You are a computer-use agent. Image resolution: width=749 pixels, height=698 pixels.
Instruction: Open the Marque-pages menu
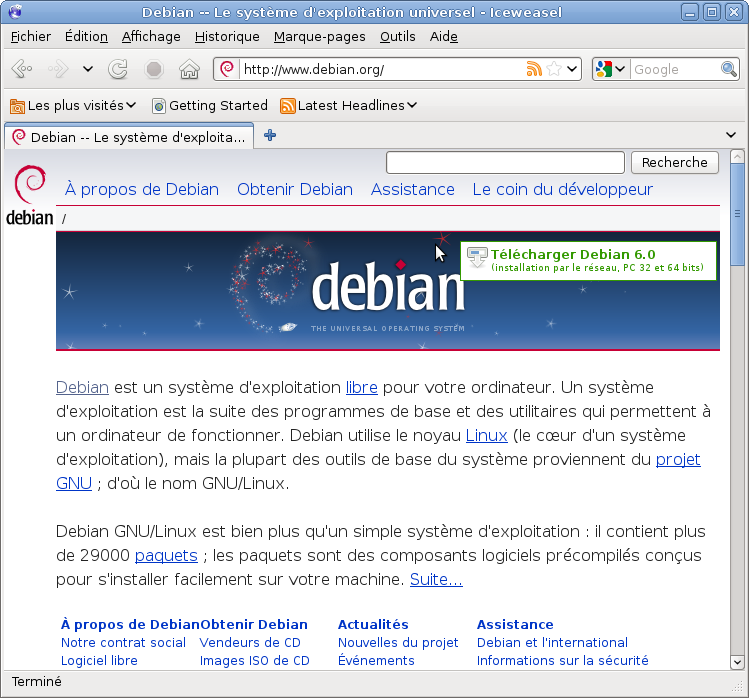pos(320,36)
